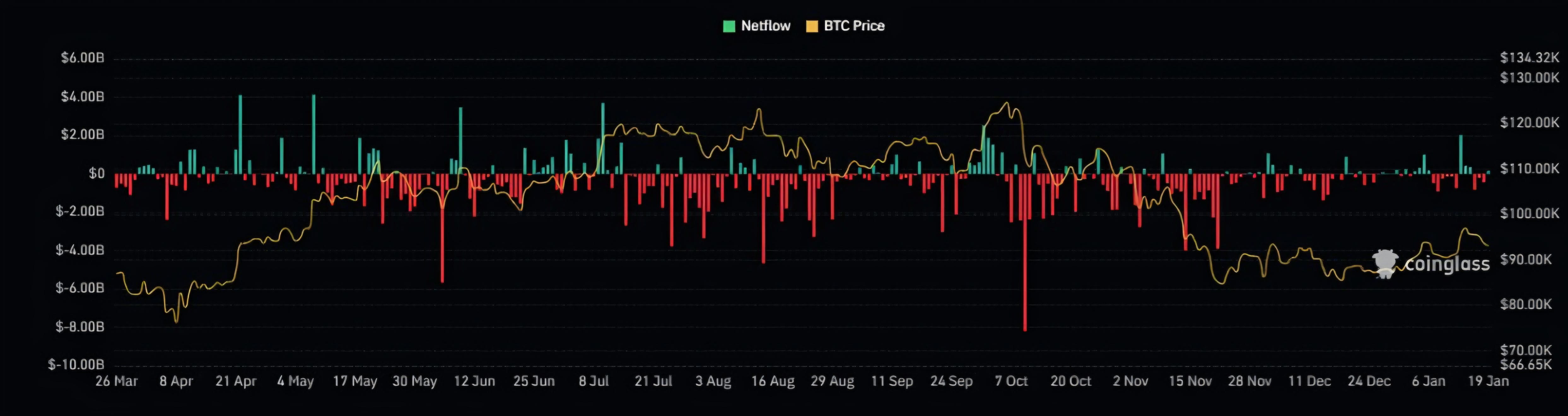Click the $66.65K right axis label

[x=1525, y=365]
